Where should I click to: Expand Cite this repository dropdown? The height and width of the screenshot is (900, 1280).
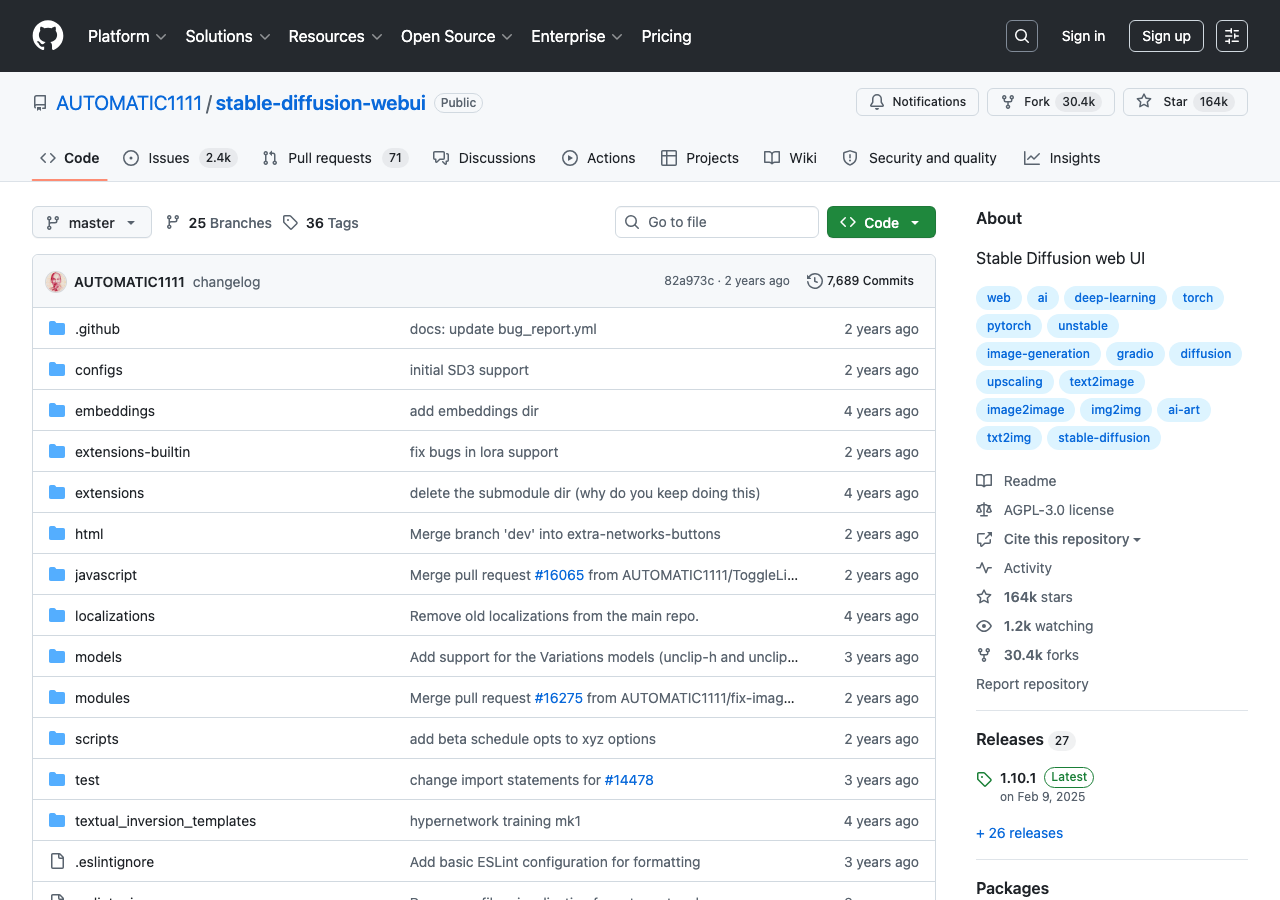(x=1072, y=539)
